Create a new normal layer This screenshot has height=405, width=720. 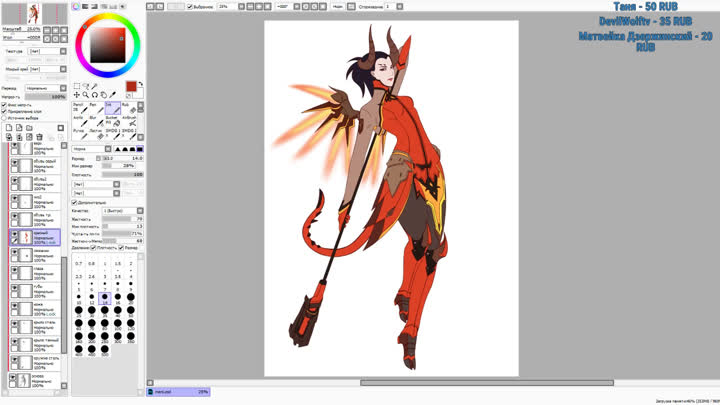pyautogui.click(x=9, y=128)
